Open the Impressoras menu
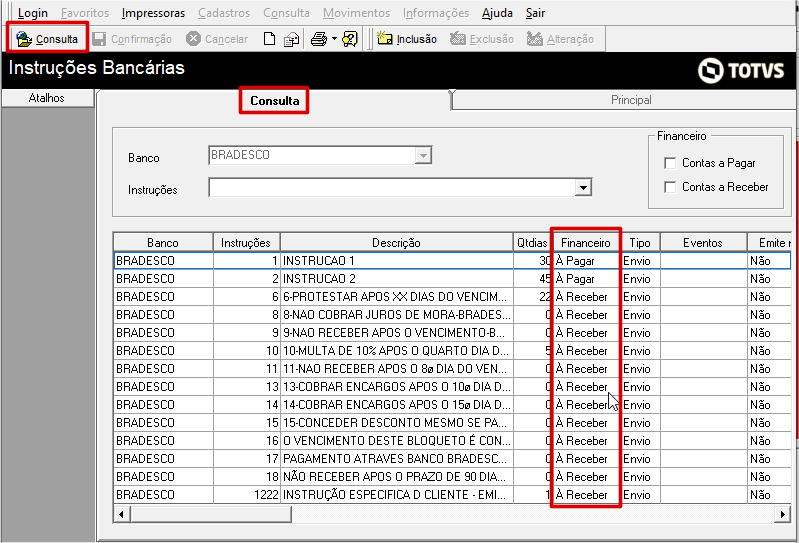This screenshot has width=799, height=543. coord(153,13)
